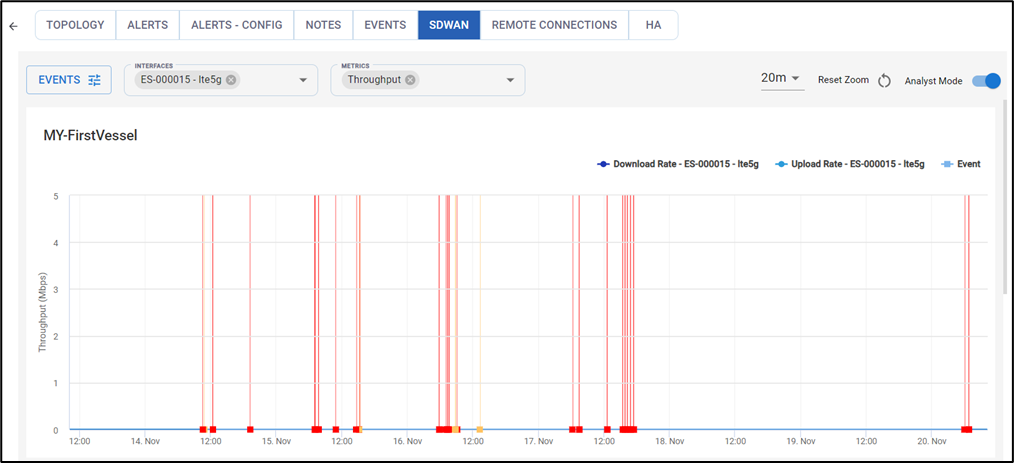The image size is (1014, 463).
Task: Click the orange event marker on timeline
Action: point(480,429)
